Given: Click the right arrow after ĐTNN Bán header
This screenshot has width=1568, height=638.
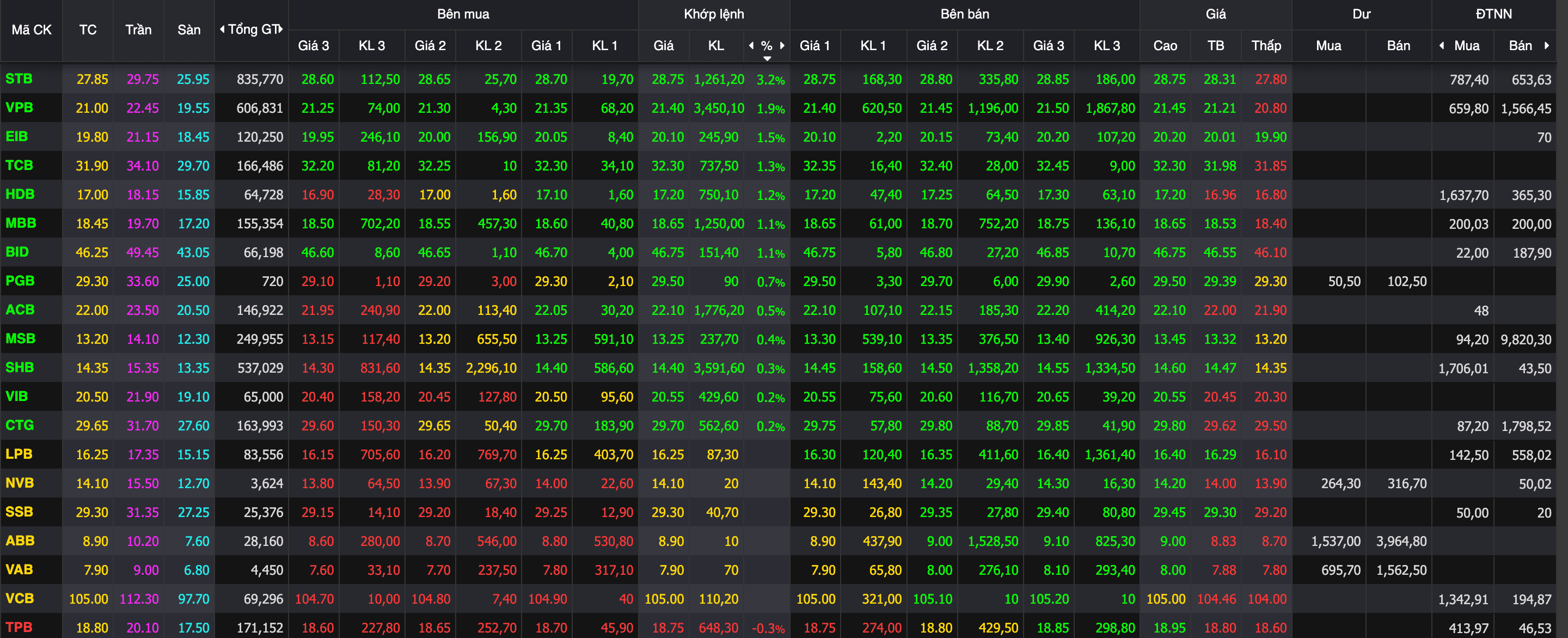Looking at the screenshot, I should tap(1547, 45).
